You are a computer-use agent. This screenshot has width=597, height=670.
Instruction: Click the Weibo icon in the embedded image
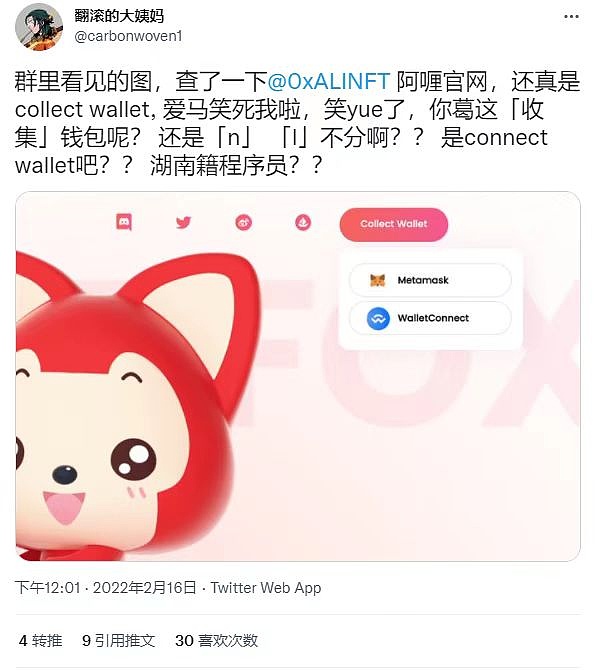click(x=244, y=222)
